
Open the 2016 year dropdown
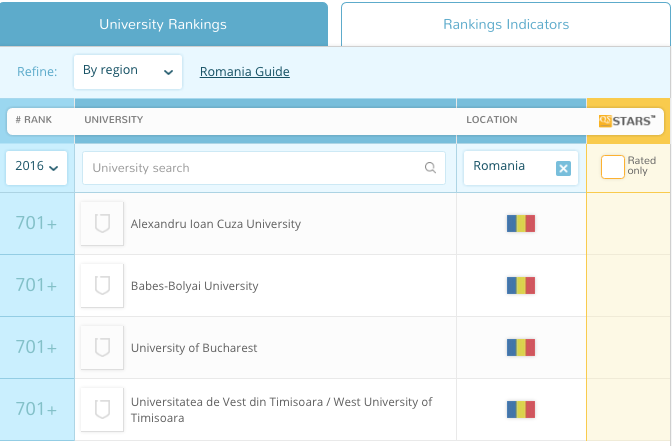[37, 167]
